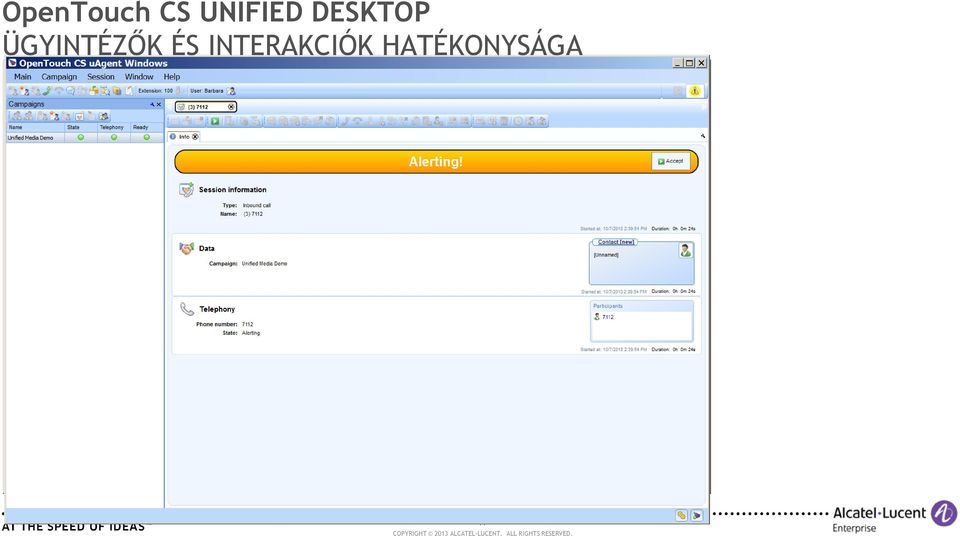The image size is (960, 536).
Task: Click the last group icon in Campaigns toolbar
Action: tap(103, 116)
